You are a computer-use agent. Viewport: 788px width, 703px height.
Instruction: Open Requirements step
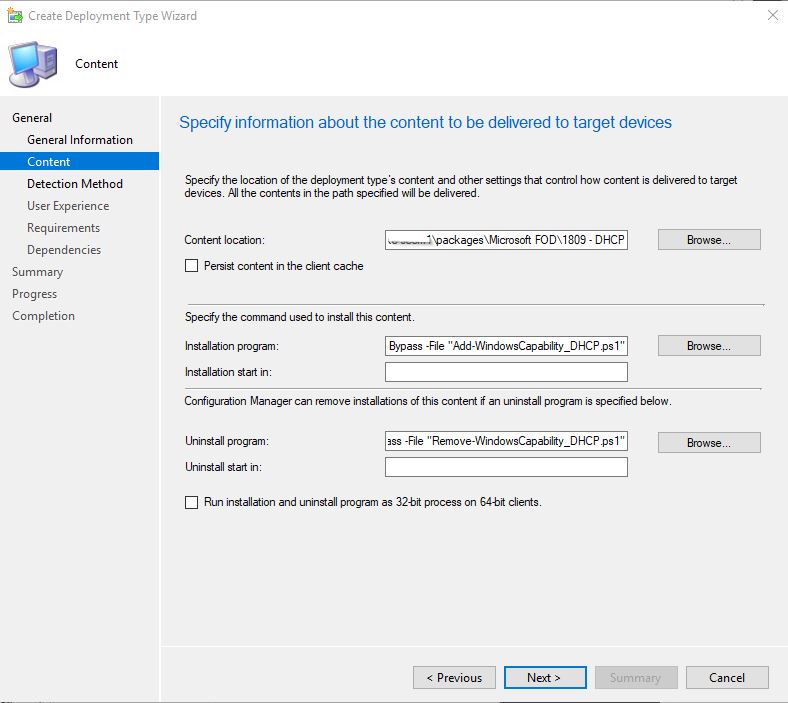point(63,228)
